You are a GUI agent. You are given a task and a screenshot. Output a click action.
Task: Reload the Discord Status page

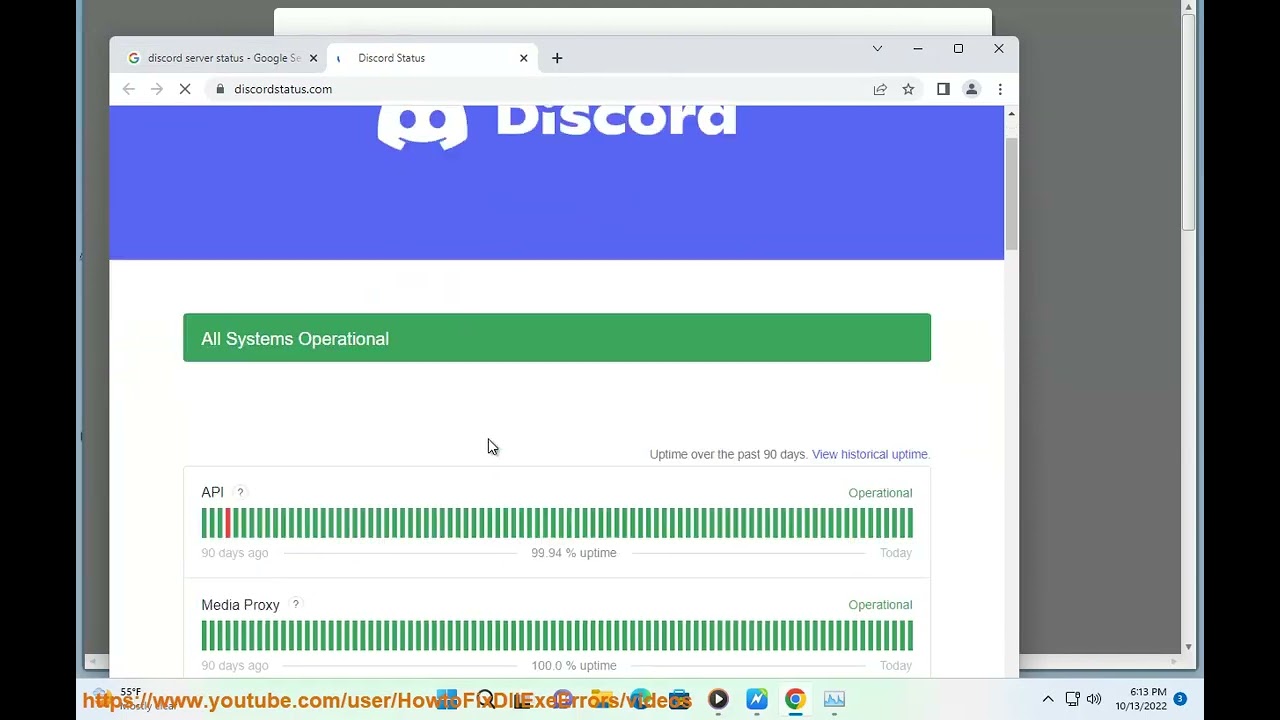coord(185,89)
